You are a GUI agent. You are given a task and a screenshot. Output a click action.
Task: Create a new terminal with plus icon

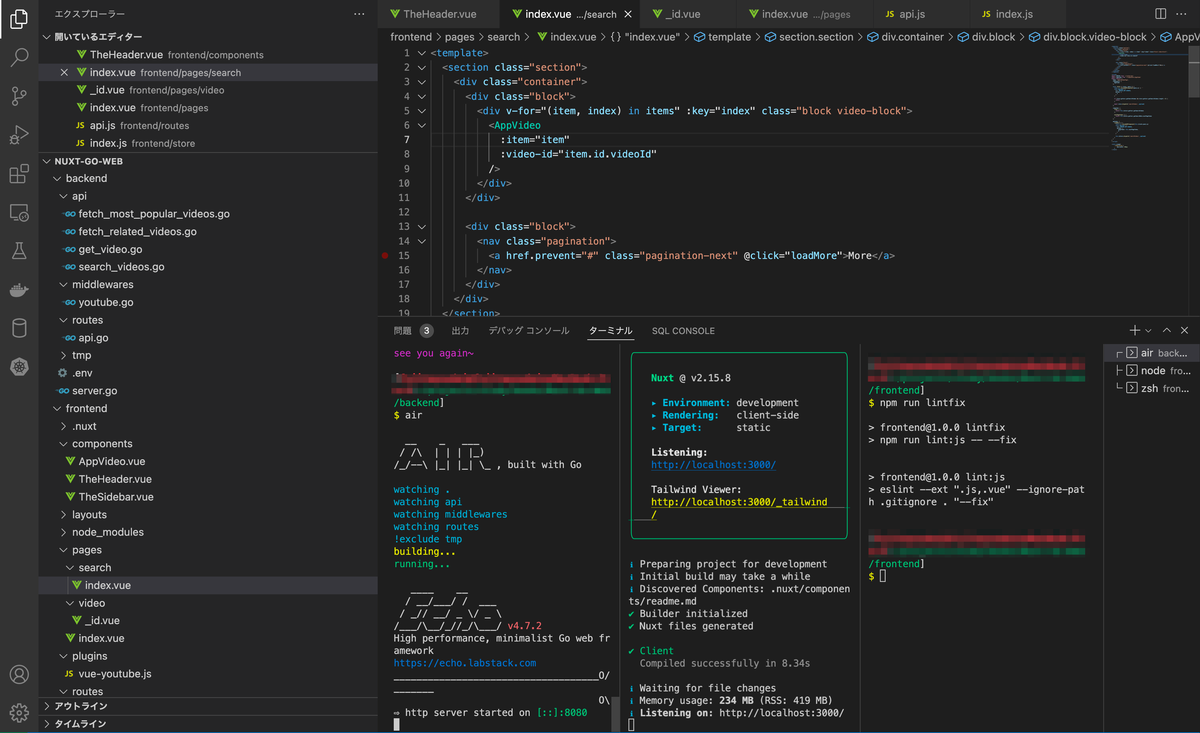click(1134, 330)
